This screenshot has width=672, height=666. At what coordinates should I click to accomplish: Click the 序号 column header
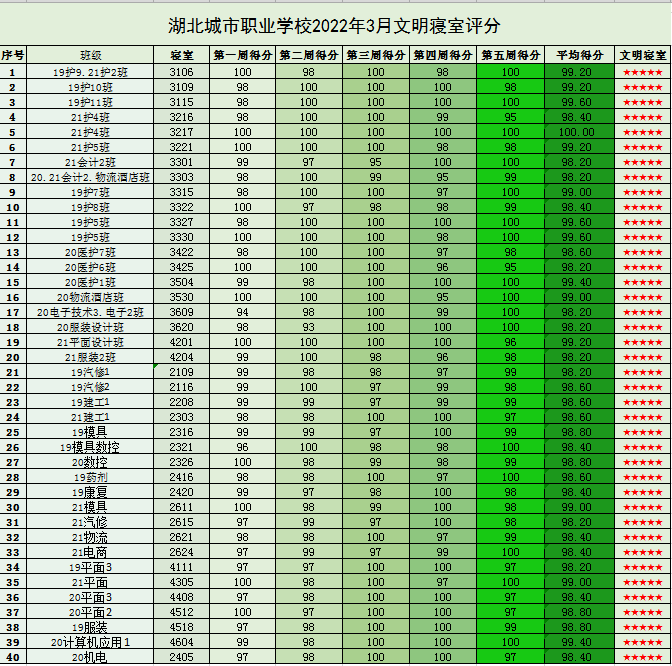(13, 55)
